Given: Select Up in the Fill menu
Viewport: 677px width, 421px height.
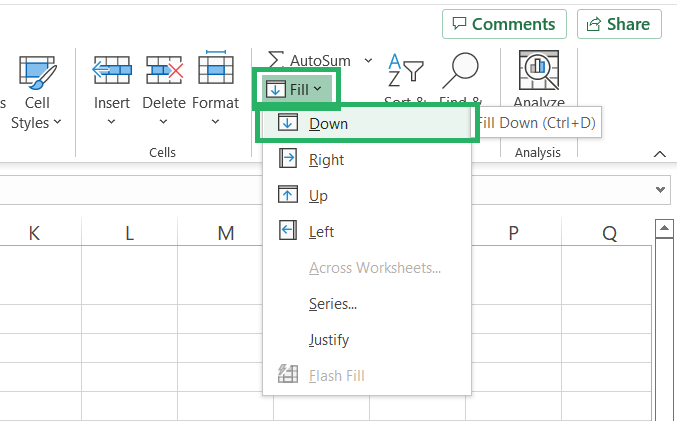Looking at the screenshot, I should pyautogui.click(x=318, y=196).
